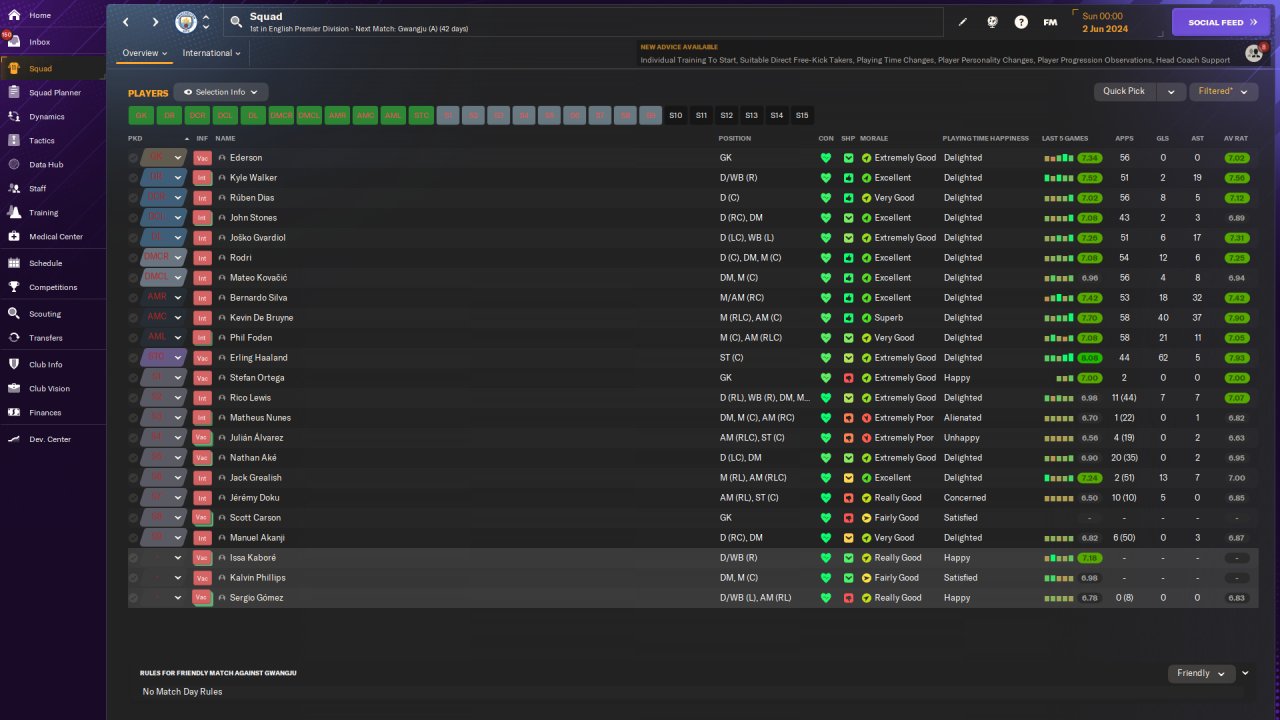The image size is (1280, 720).
Task: Open Transfers from the sidebar
Action: click(52, 338)
